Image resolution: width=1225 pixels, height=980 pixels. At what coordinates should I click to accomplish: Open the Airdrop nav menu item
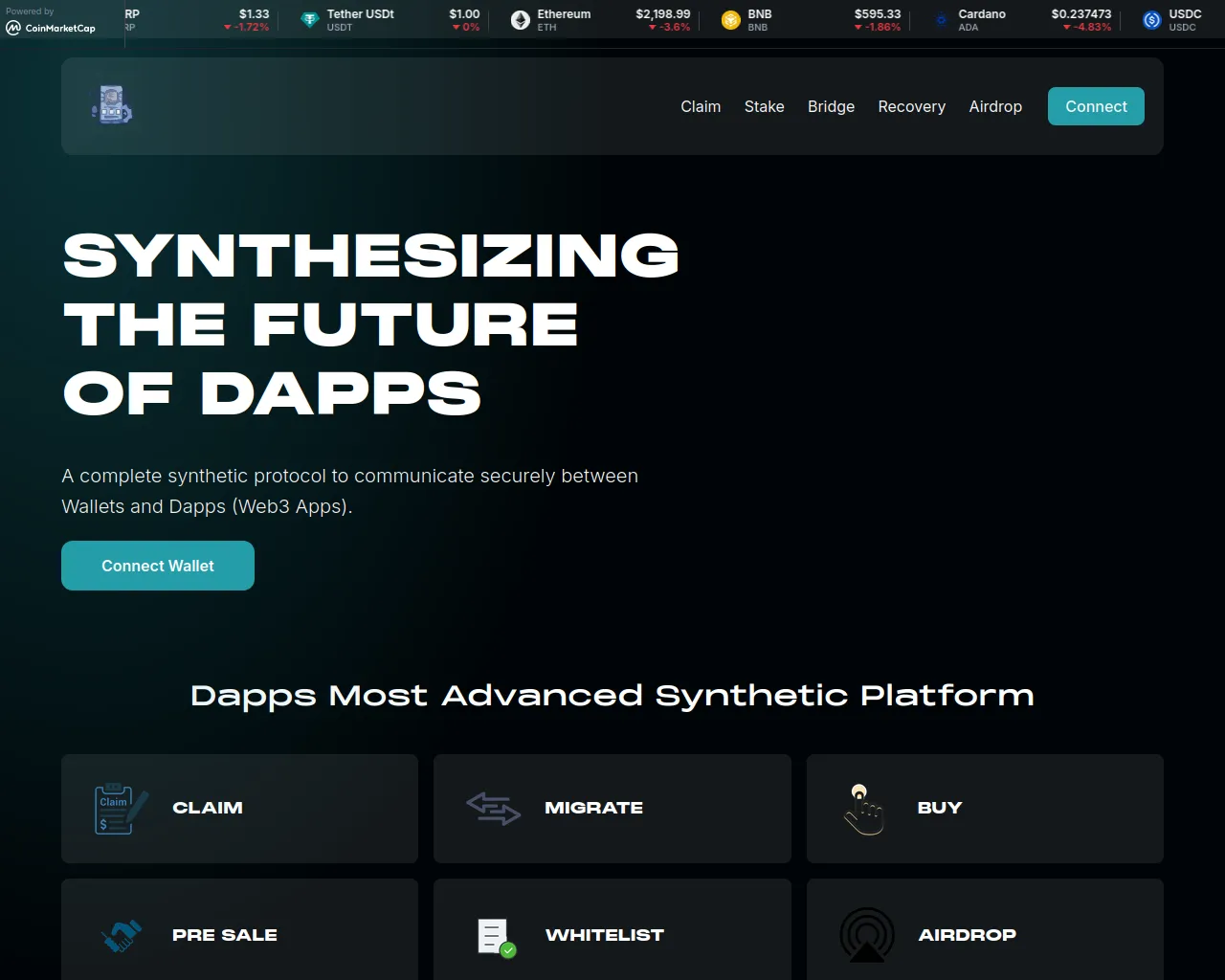[x=995, y=106]
